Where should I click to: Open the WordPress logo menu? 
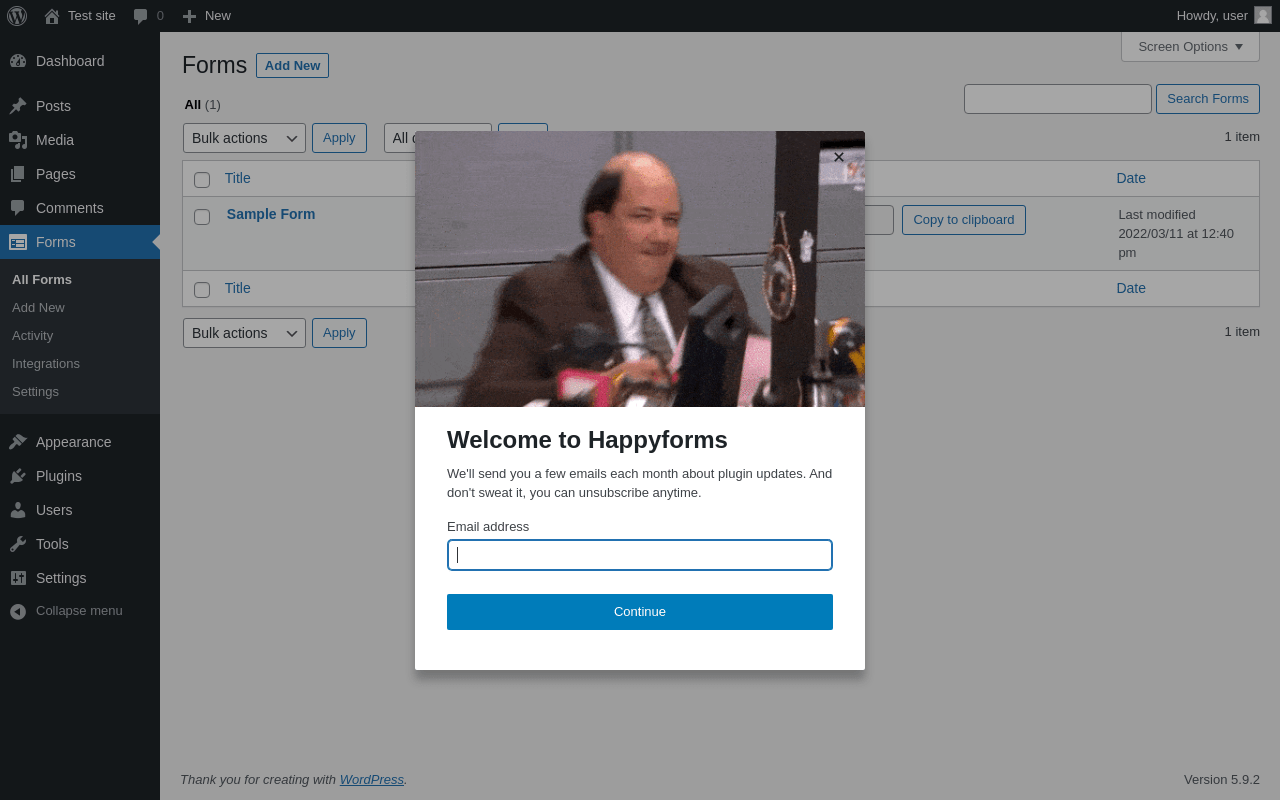[17, 16]
